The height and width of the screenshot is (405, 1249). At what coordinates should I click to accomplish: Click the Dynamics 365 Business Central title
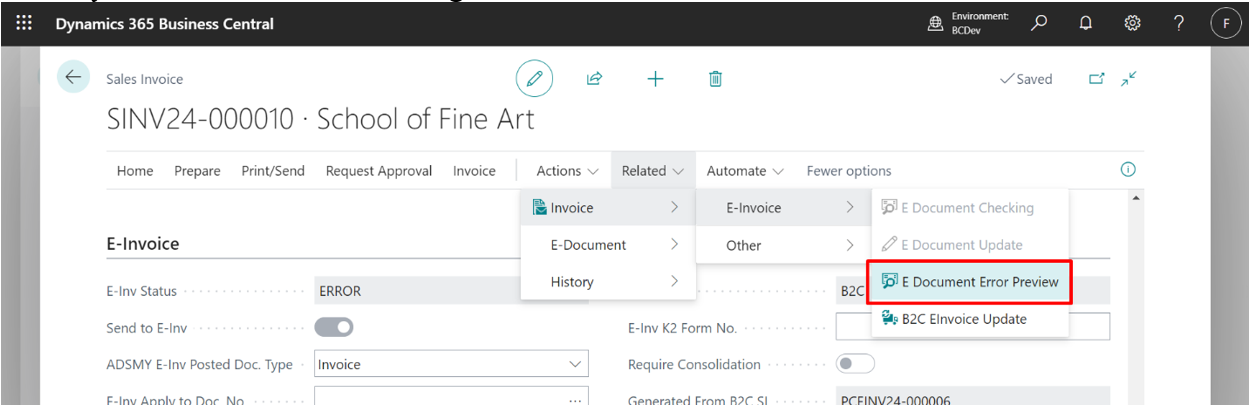(164, 23)
